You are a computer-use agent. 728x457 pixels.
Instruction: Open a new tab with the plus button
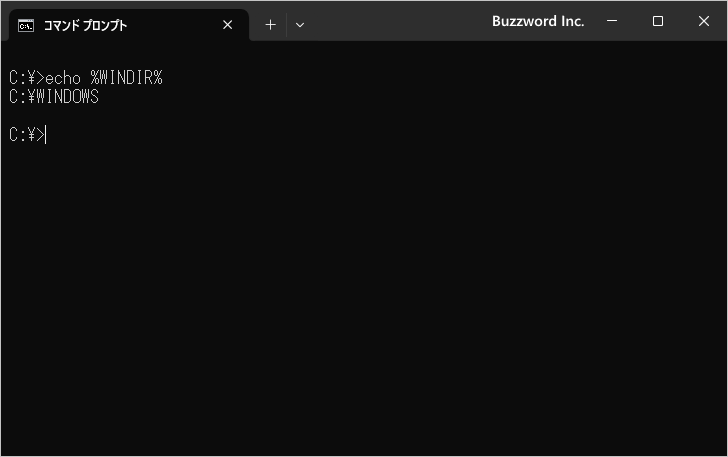click(270, 25)
